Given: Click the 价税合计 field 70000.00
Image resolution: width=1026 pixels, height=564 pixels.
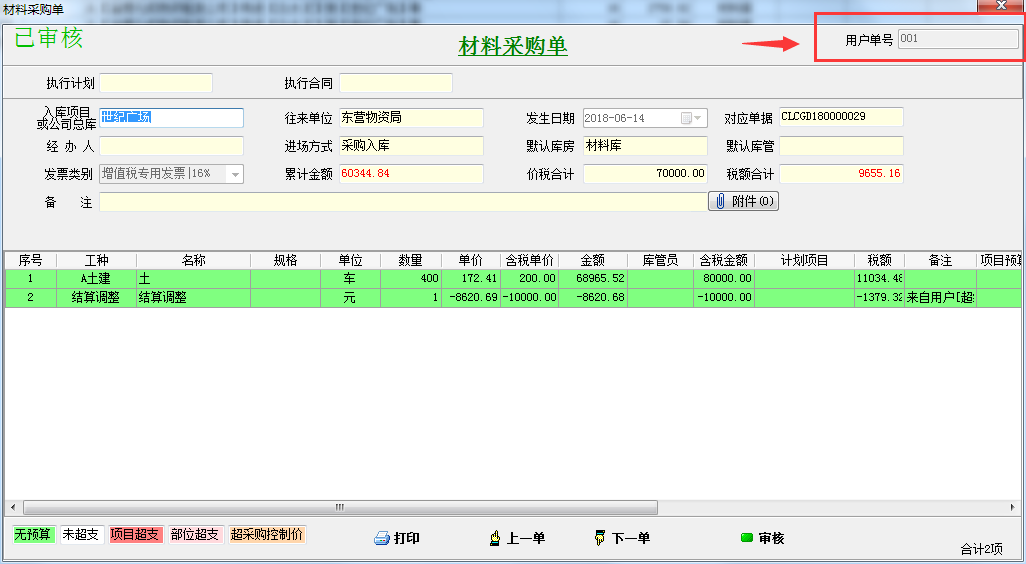Looking at the screenshot, I should tap(645, 174).
